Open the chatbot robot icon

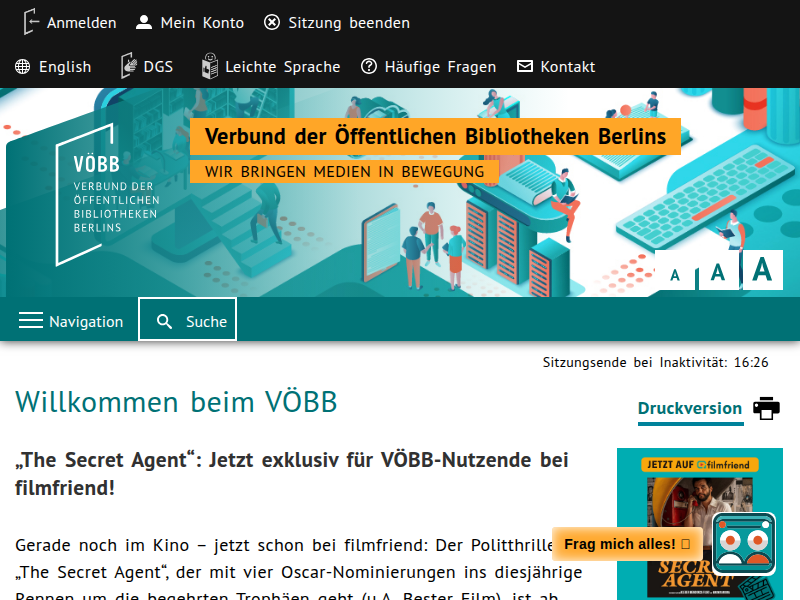click(x=743, y=543)
